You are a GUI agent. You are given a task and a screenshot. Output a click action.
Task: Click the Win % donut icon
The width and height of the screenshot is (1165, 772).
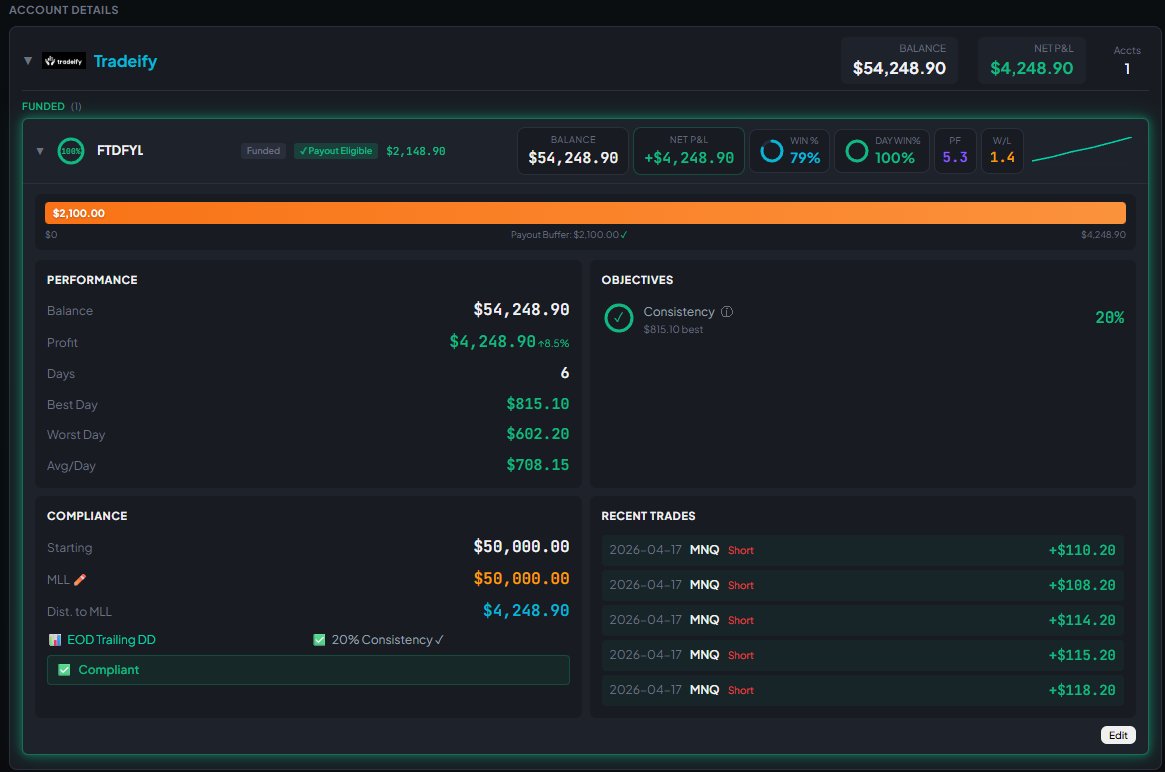tap(771, 151)
